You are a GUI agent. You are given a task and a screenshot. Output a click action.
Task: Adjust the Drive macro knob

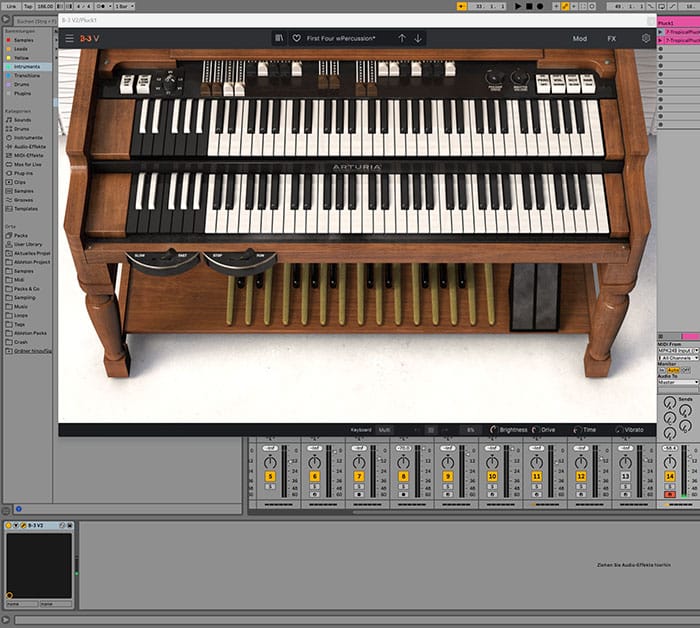(x=535, y=430)
